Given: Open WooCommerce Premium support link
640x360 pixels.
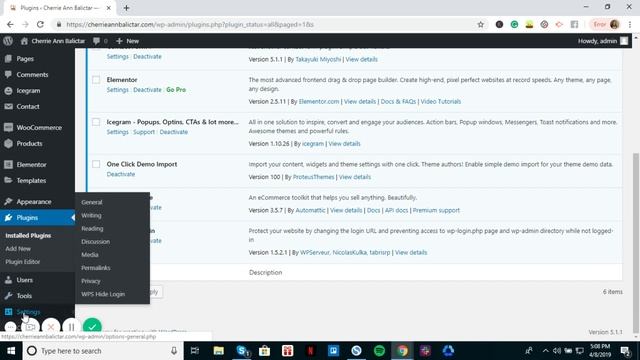Looking at the screenshot, I should tap(436, 211).
